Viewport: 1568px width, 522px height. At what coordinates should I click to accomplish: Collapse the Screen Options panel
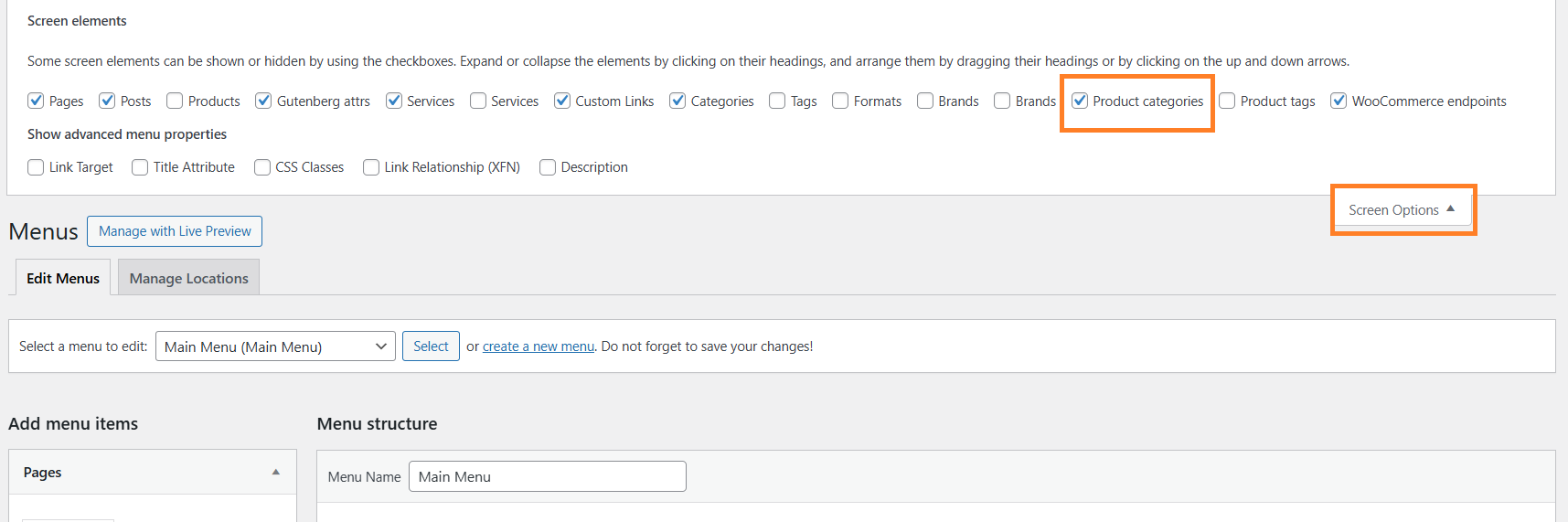1401,210
